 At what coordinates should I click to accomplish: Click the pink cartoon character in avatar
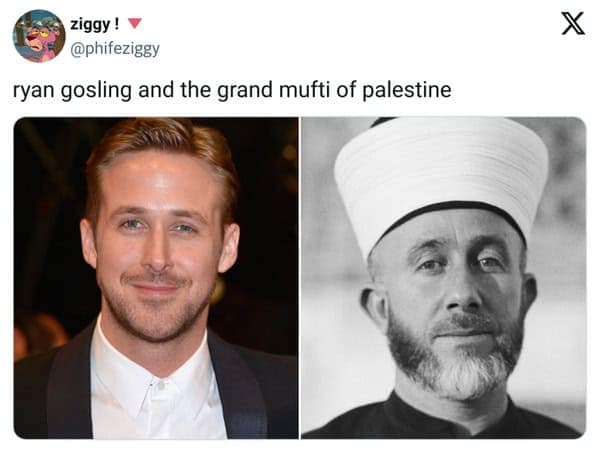37,38
